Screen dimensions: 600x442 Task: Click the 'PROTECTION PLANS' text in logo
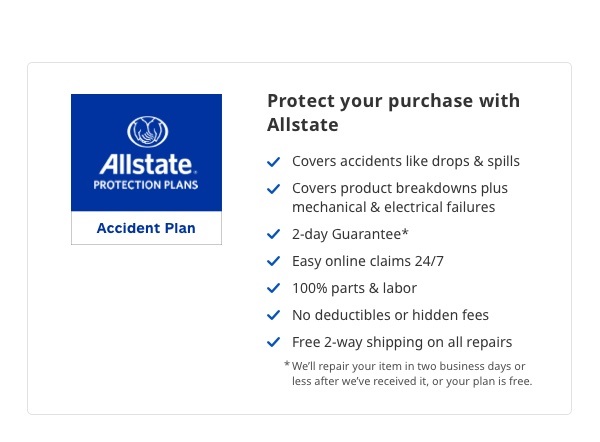(146, 185)
